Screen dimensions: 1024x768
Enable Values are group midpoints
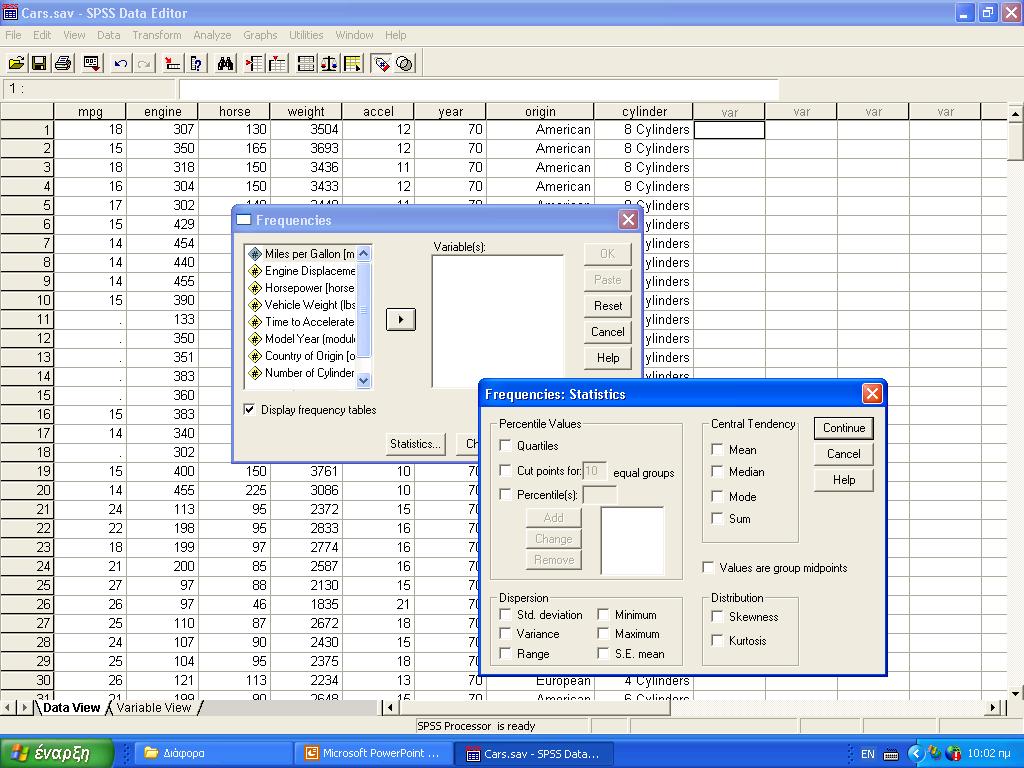pyautogui.click(x=708, y=568)
